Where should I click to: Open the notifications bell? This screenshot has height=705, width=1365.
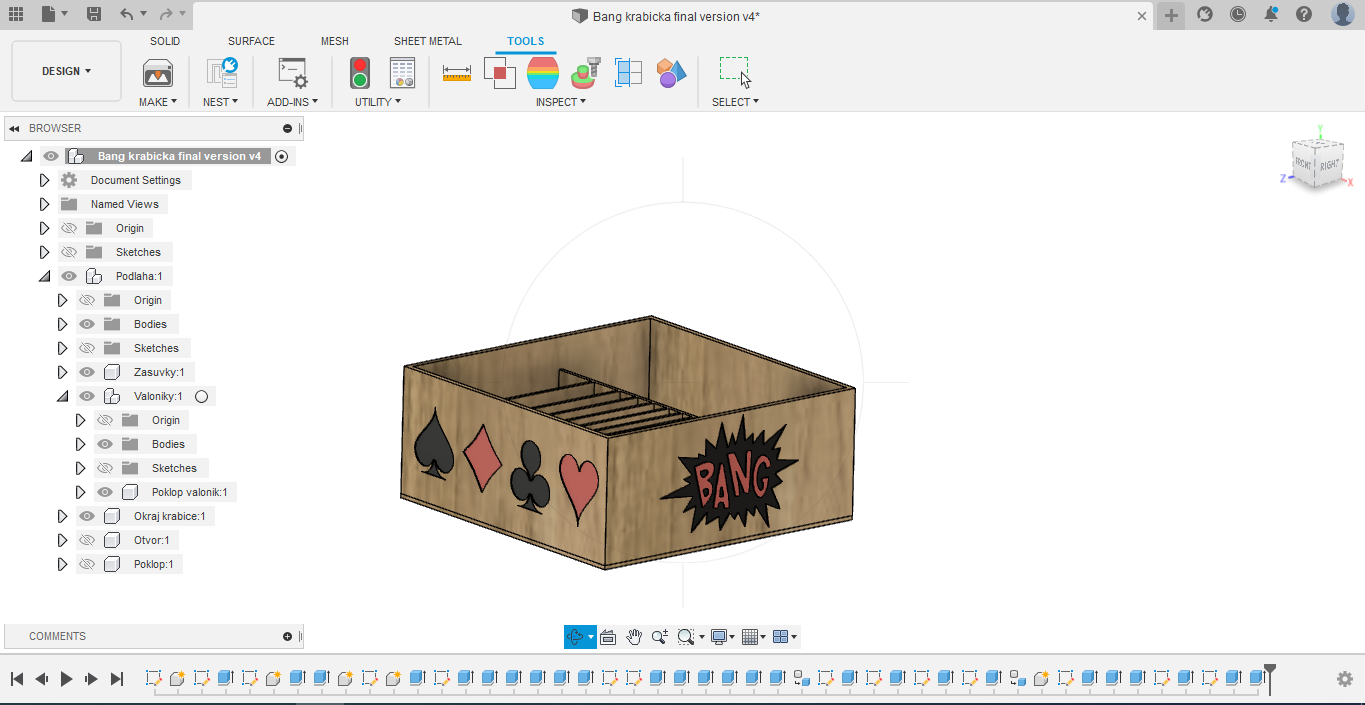(1271, 14)
